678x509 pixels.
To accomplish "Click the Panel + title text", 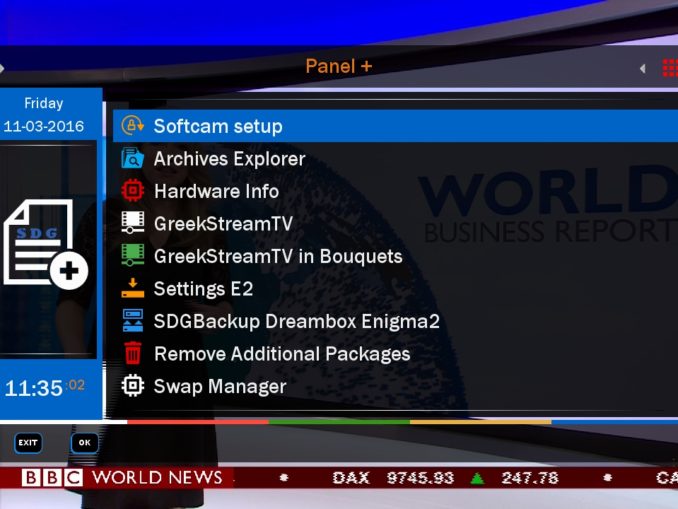I will coord(339,67).
